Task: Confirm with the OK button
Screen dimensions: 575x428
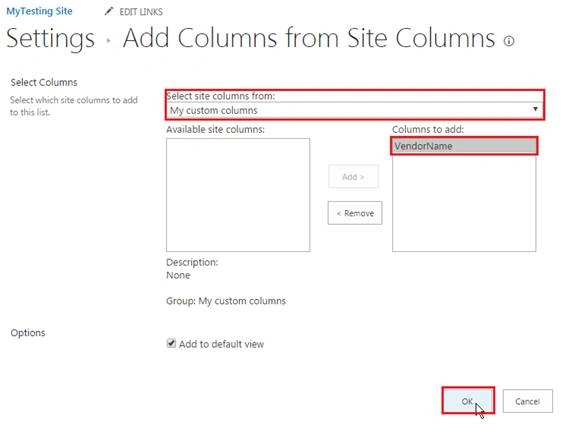Action: pyautogui.click(x=468, y=401)
